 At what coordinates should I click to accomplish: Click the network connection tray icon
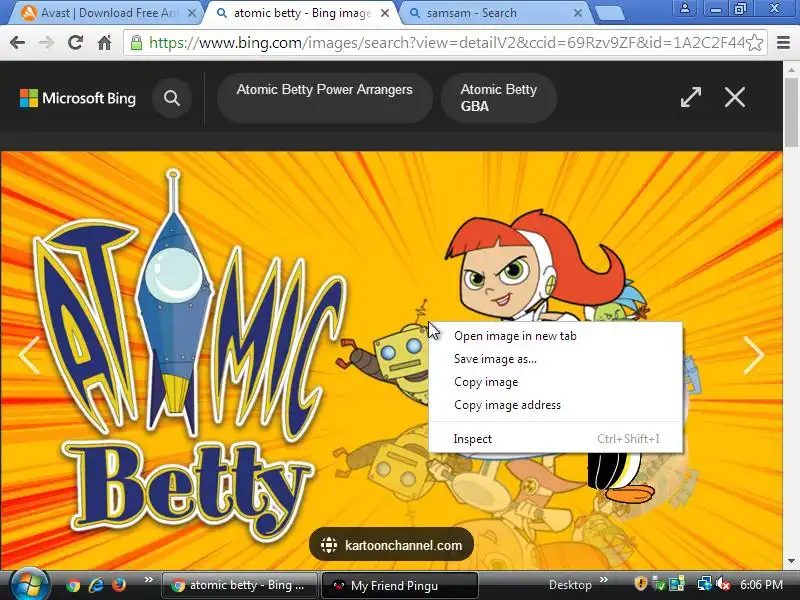(x=705, y=584)
